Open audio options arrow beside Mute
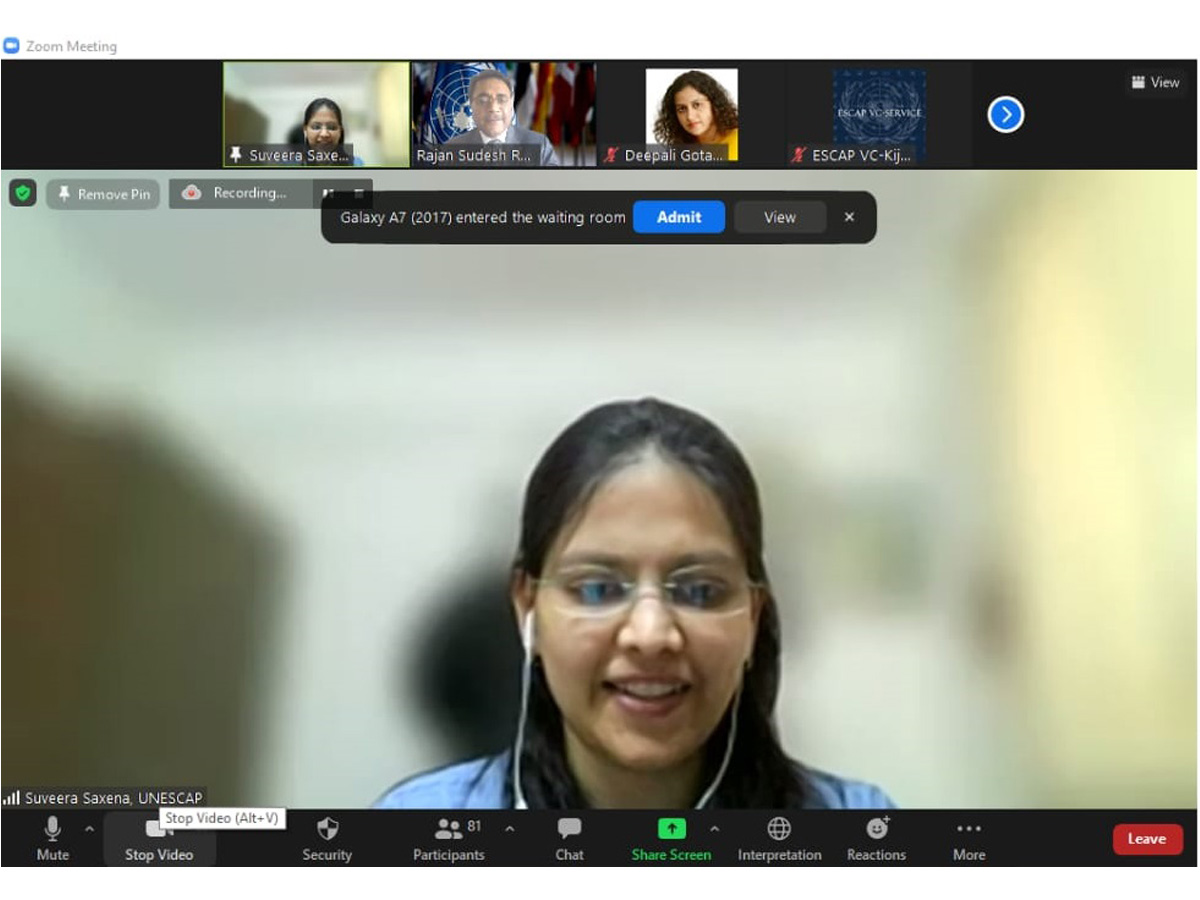The height and width of the screenshot is (900, 1200). (89, 829)
